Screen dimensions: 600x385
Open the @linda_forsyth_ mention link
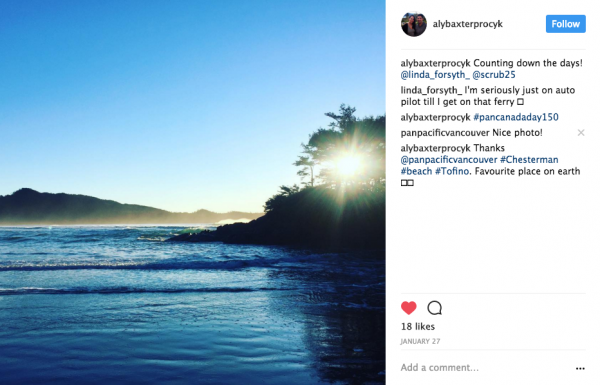[x=435, y=75]
